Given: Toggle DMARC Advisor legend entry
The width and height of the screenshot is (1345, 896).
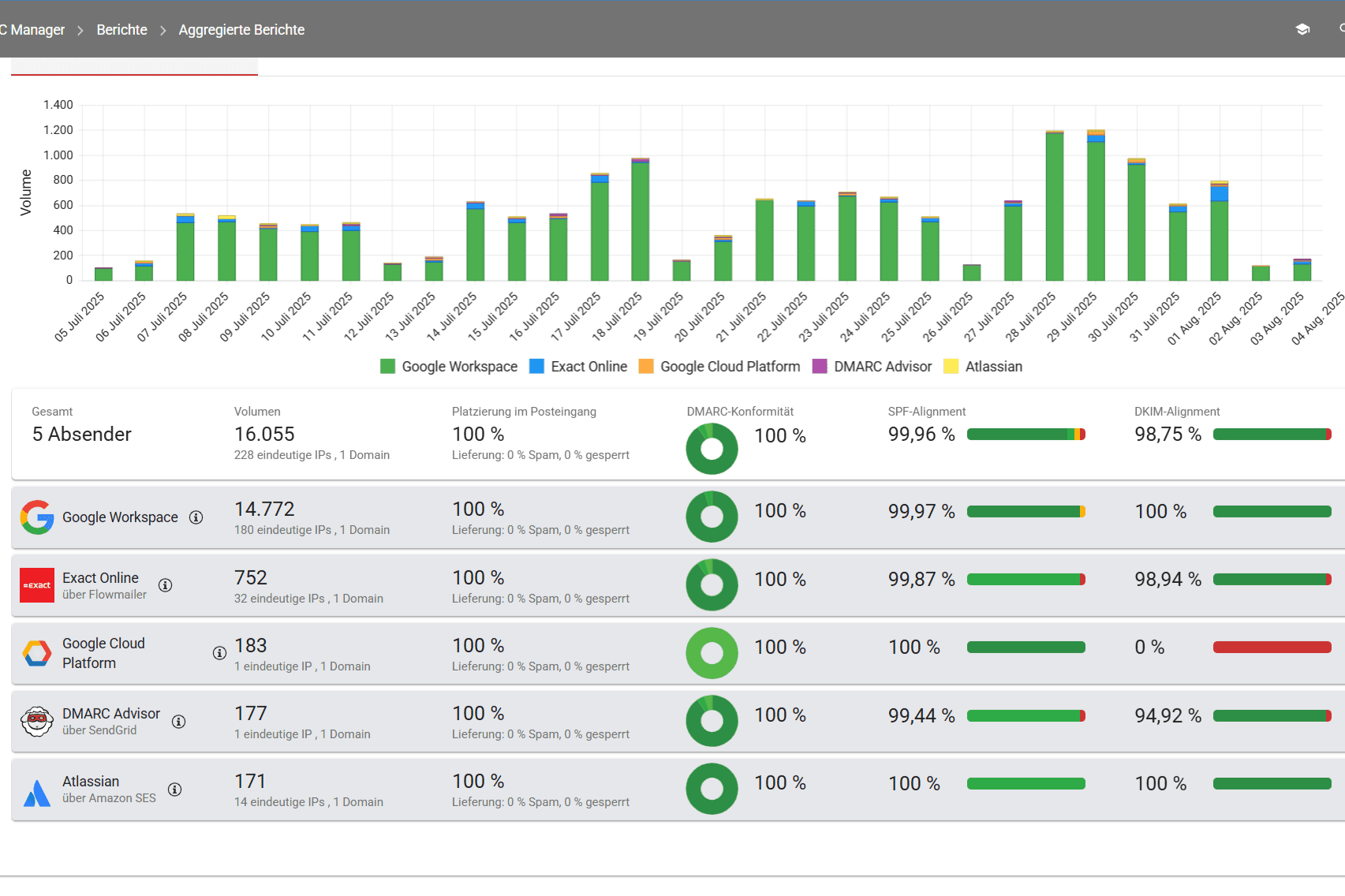Looking at the screenshot, I should coord(872,367).
